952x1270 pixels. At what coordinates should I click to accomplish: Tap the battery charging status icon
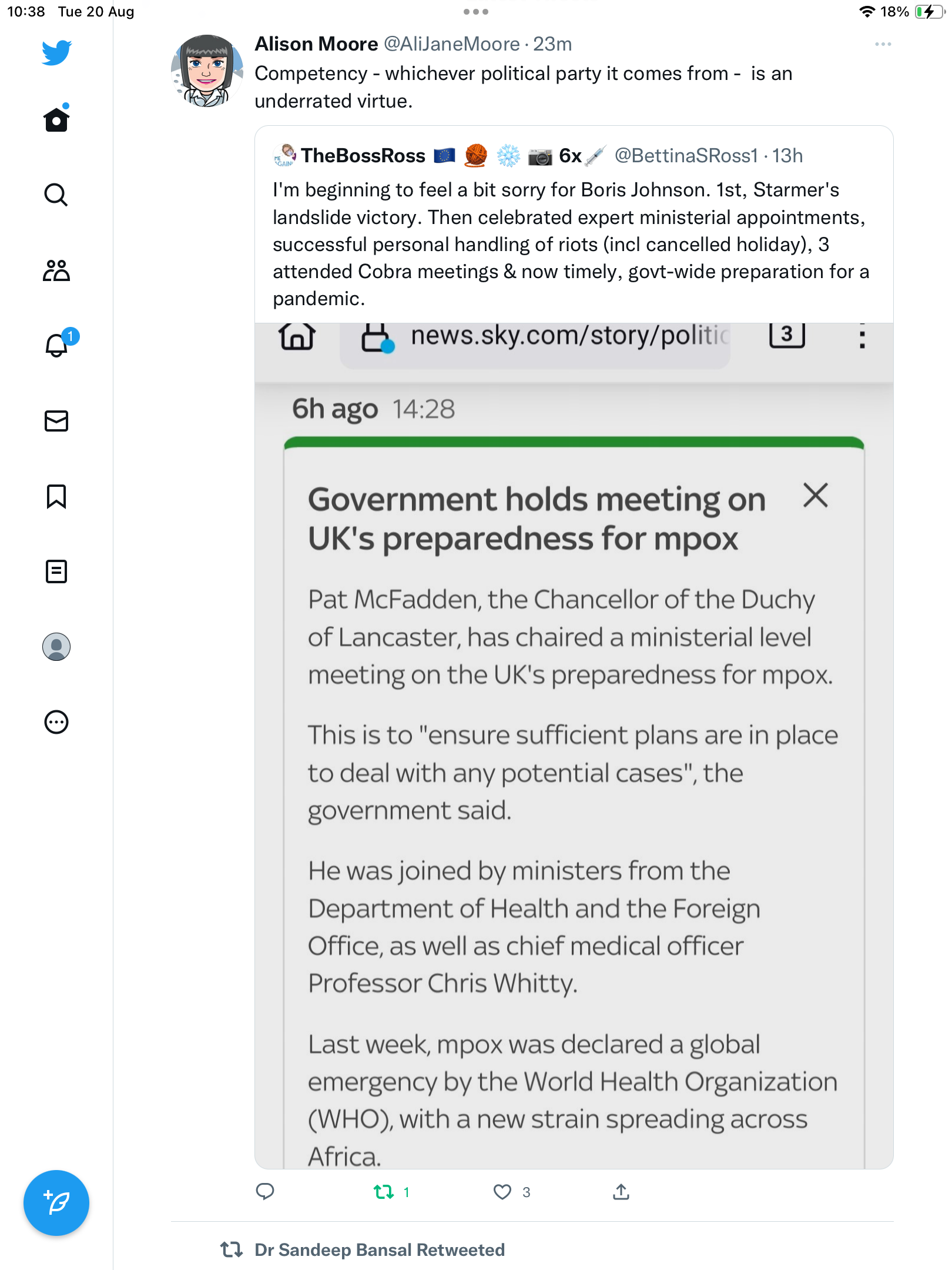coord(929,12)
